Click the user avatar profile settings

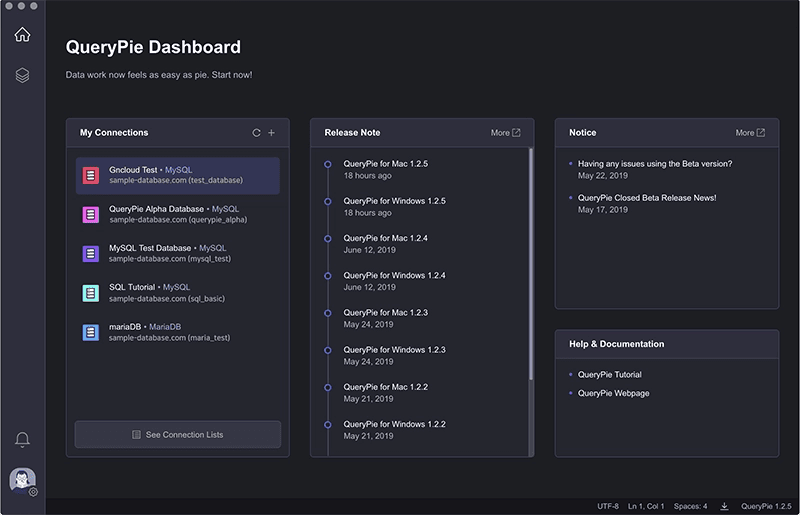click(x=22, y=481)
